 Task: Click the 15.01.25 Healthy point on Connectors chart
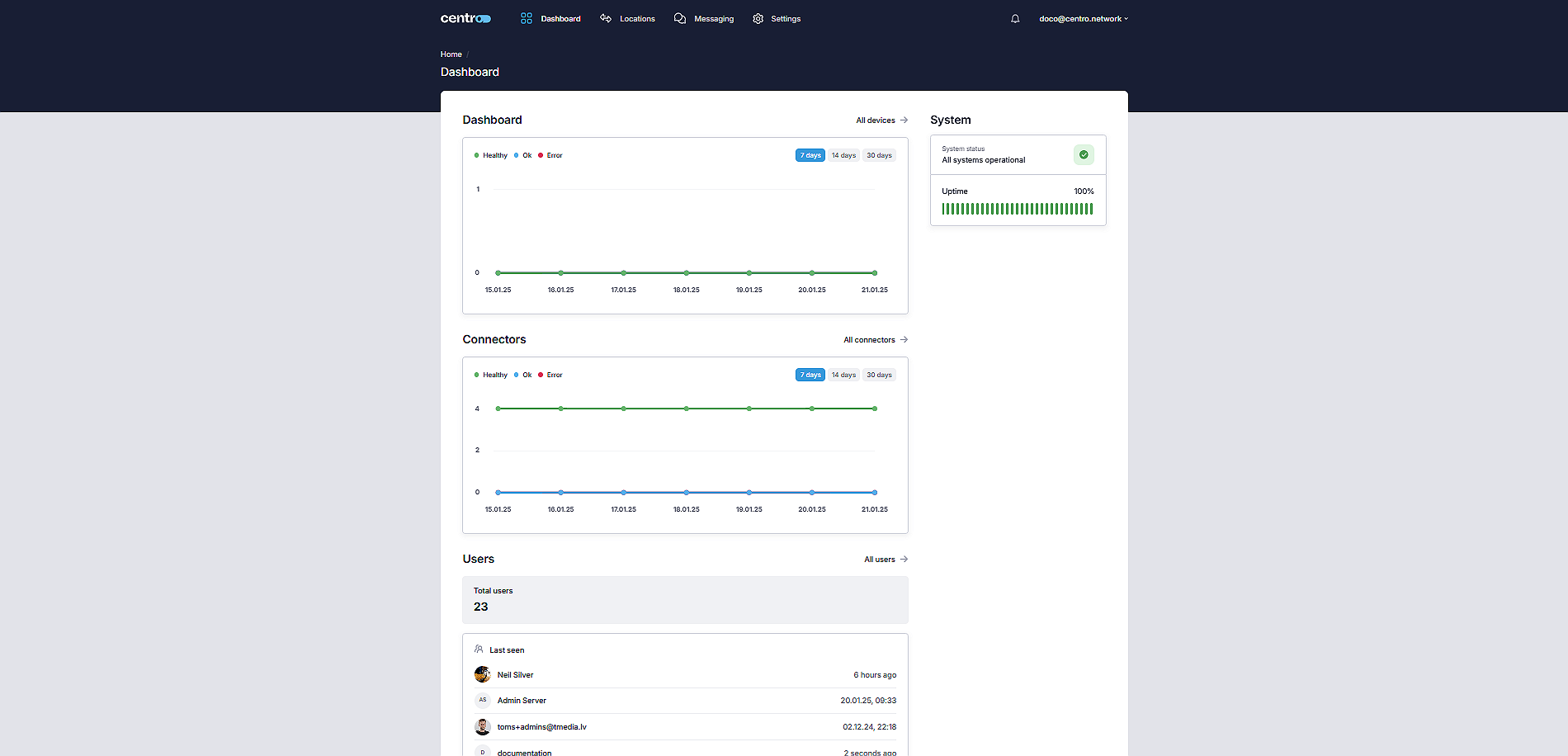[498, 409]
